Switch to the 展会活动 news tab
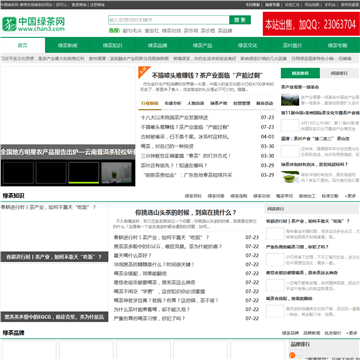Screen dimensions: 360x360 pos(265,103)
